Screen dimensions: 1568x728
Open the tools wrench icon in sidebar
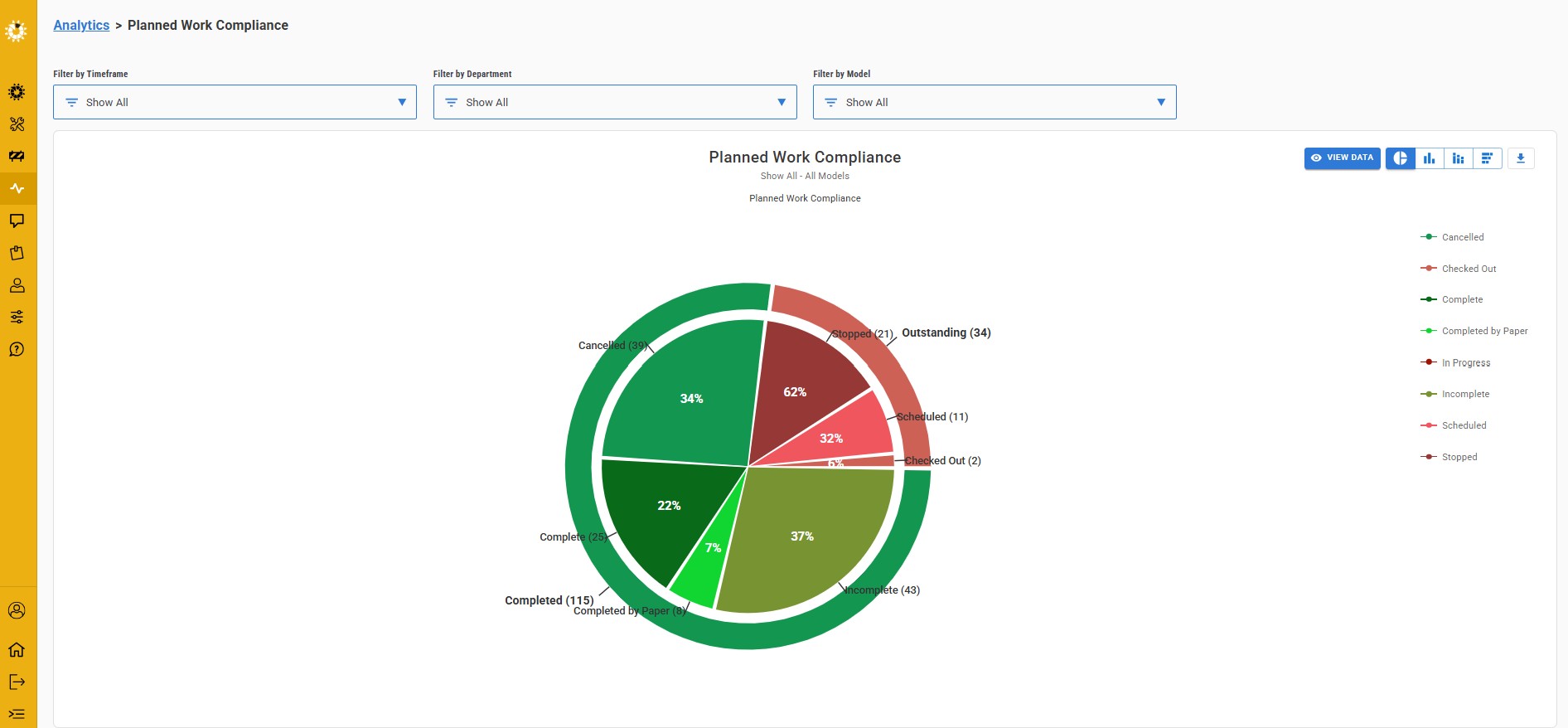17,124
